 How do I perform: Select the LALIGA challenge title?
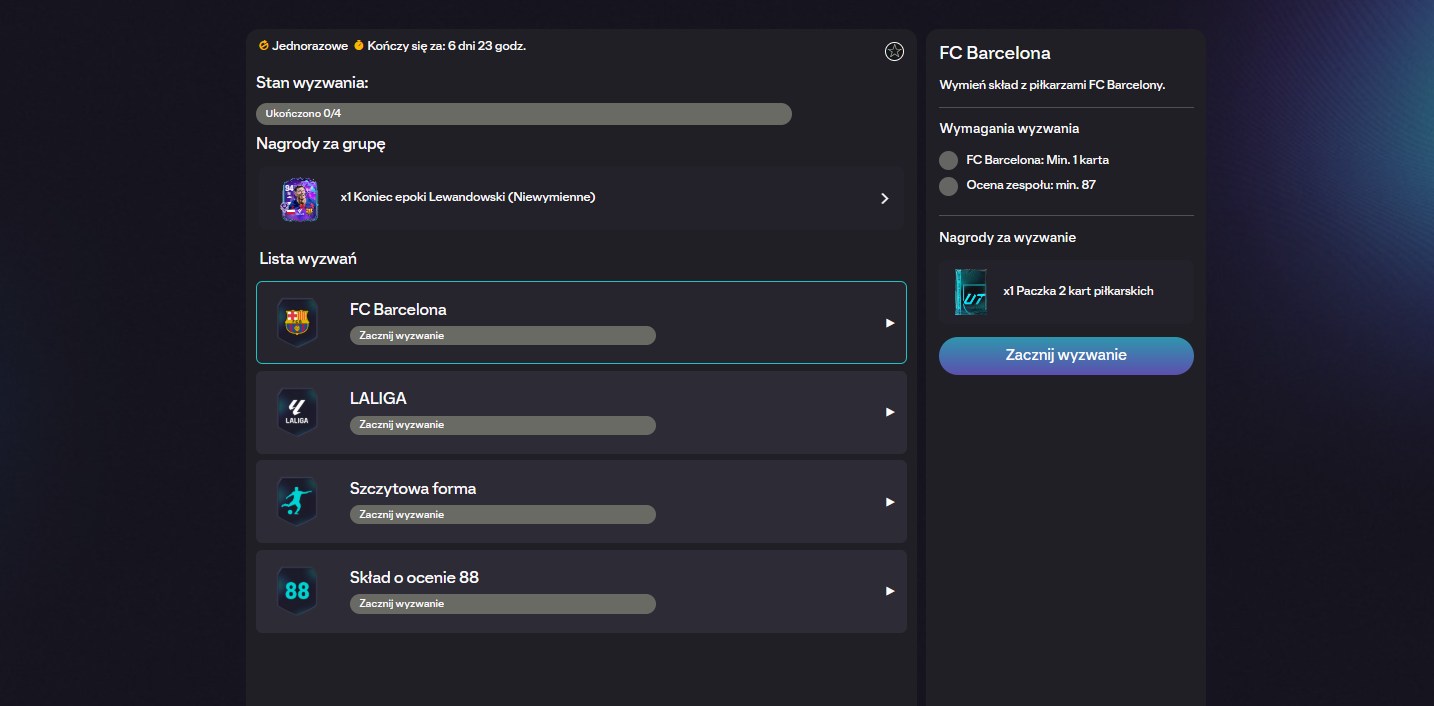(x=378, y=398)
